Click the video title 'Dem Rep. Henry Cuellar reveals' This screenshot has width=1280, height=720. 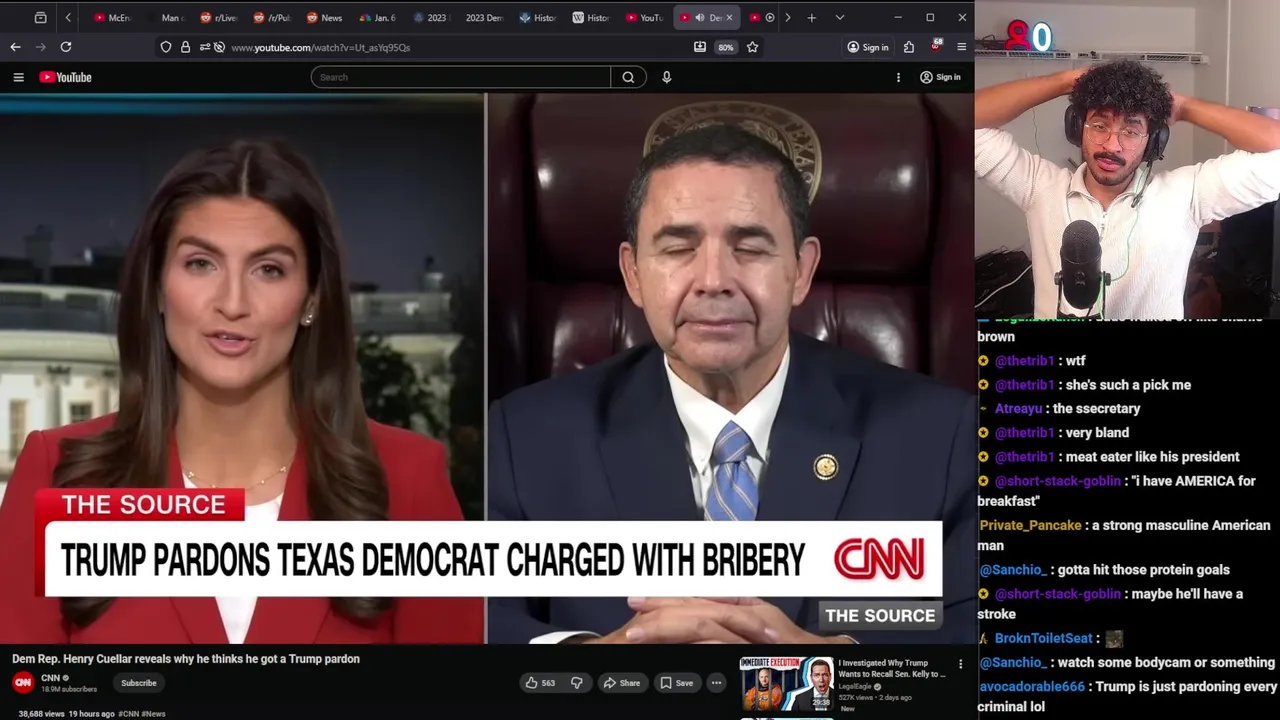click(x=186, y=659)
